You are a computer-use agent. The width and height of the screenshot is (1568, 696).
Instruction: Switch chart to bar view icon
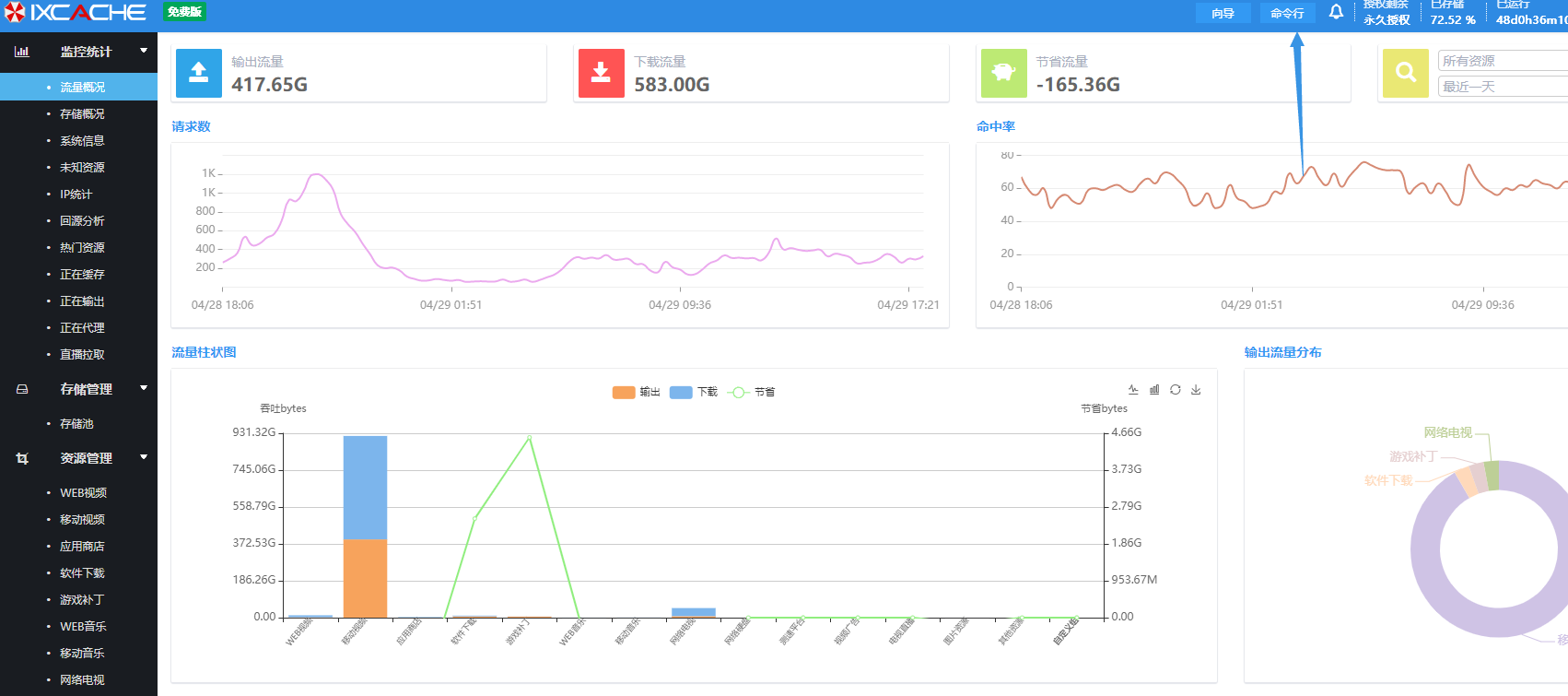1154,390
